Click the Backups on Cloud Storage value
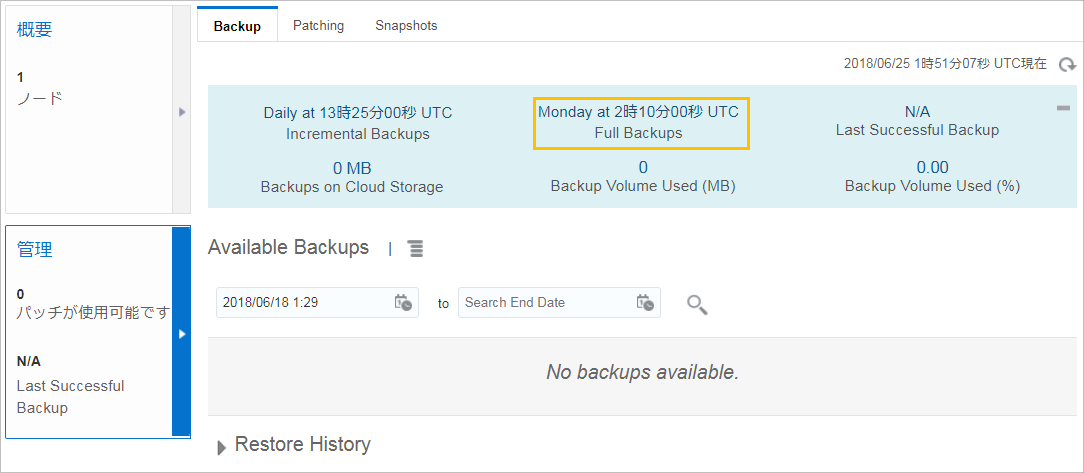 coord(352,168)
